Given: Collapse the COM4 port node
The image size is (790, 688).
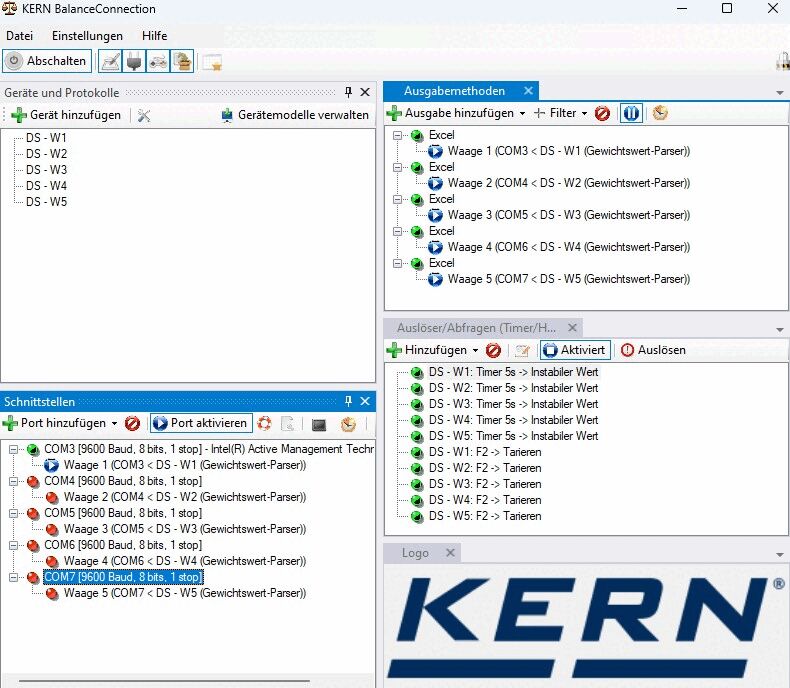Looking at the screenshot, I should click(14, 481).
